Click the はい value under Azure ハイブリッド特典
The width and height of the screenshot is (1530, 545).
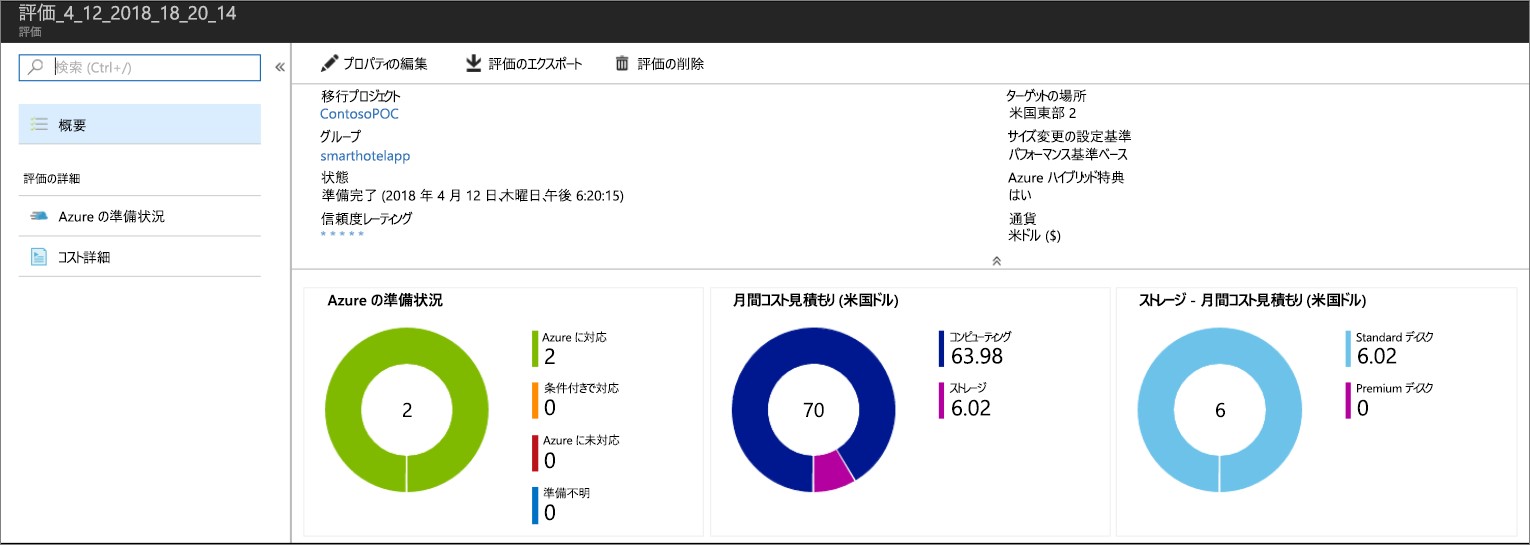pos(1020,195)
